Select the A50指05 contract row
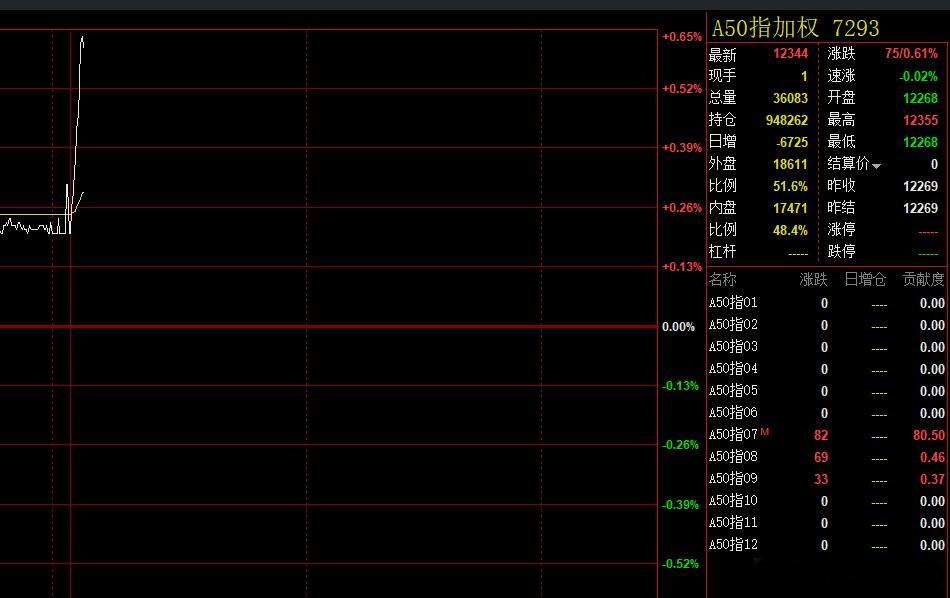The width and height of the screenshot is (950, 598). [827, 391]
